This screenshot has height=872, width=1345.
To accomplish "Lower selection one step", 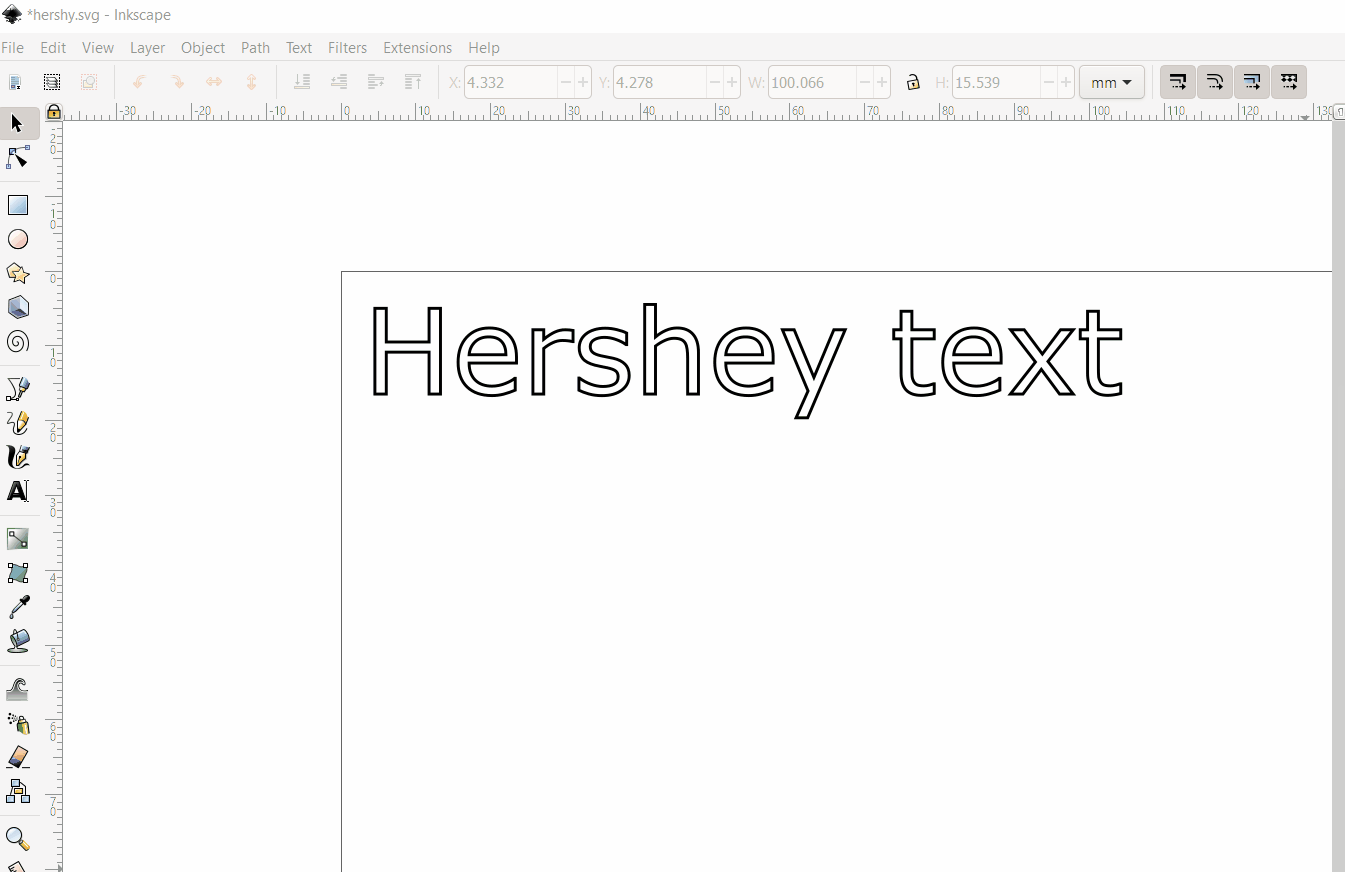I will (x=339, y=82).
